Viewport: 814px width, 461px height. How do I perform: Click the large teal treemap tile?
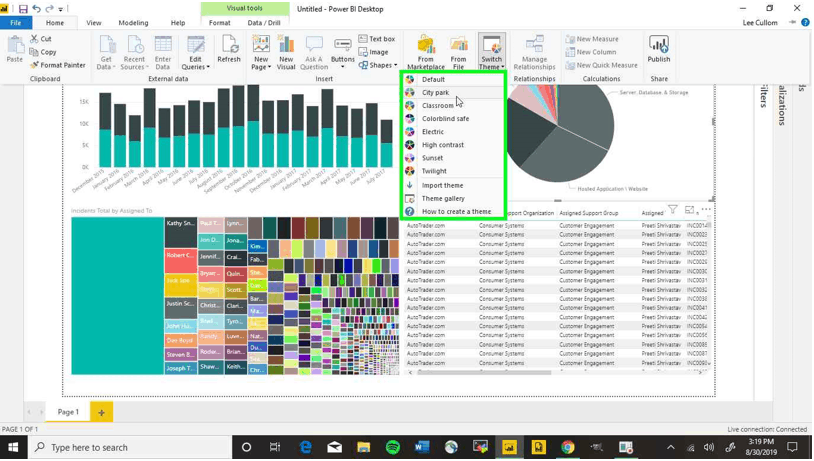pos(117,296)
